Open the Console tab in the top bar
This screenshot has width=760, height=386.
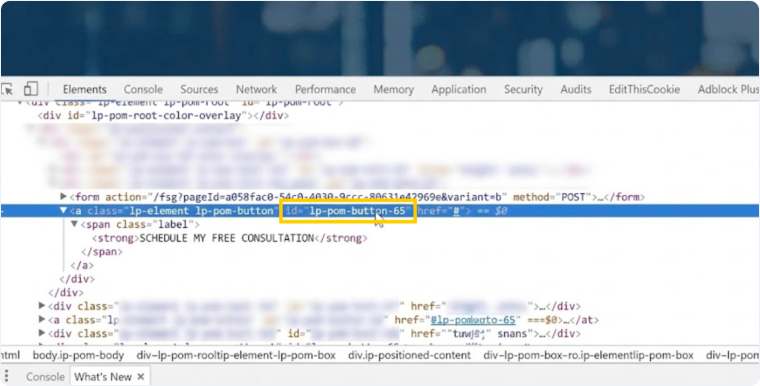coord(143,90)
